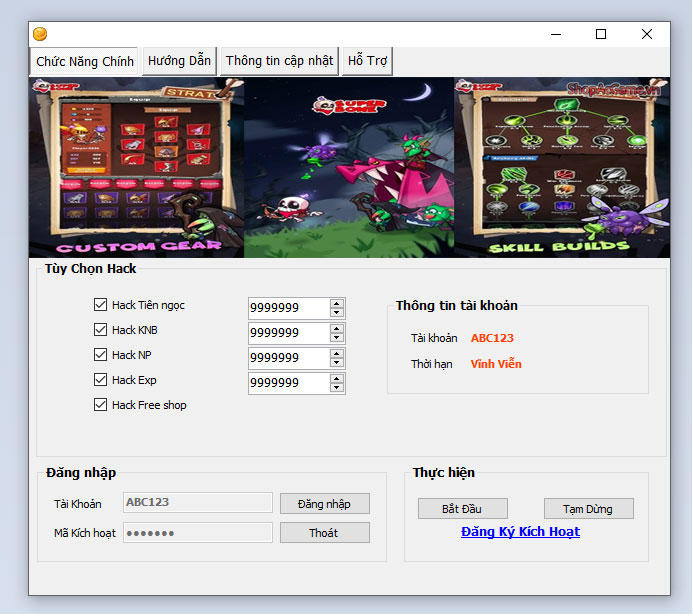Increase Hack NP value with up arrow

point(337,354)
